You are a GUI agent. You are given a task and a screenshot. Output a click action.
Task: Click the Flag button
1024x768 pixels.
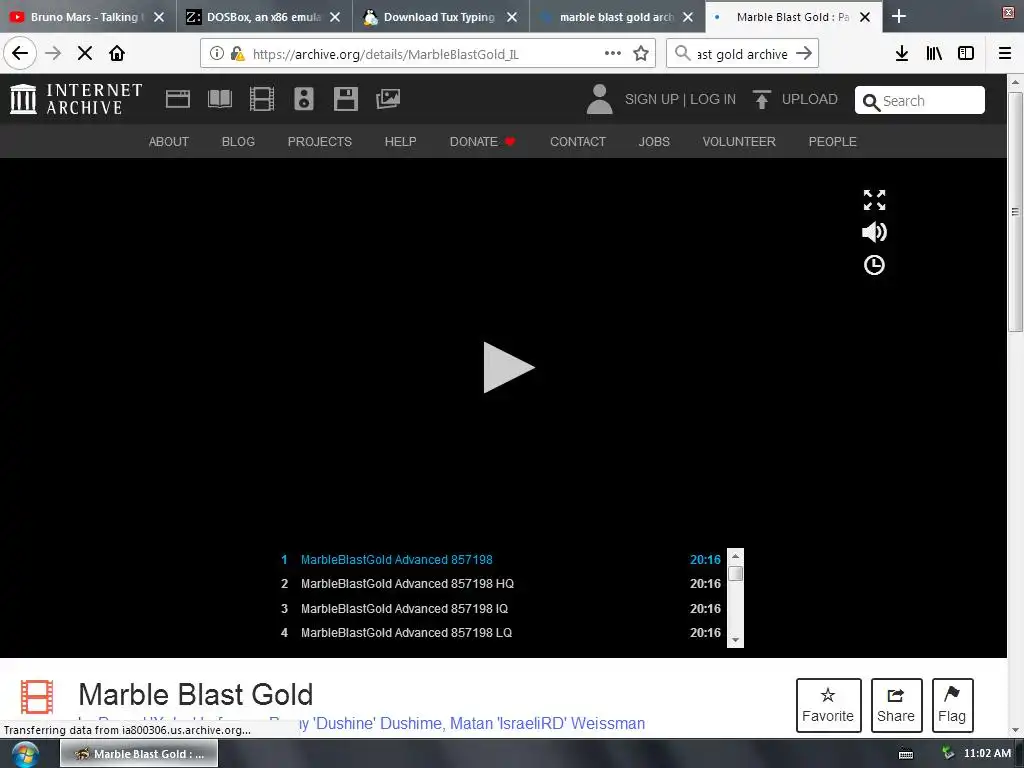click(952, 705)
